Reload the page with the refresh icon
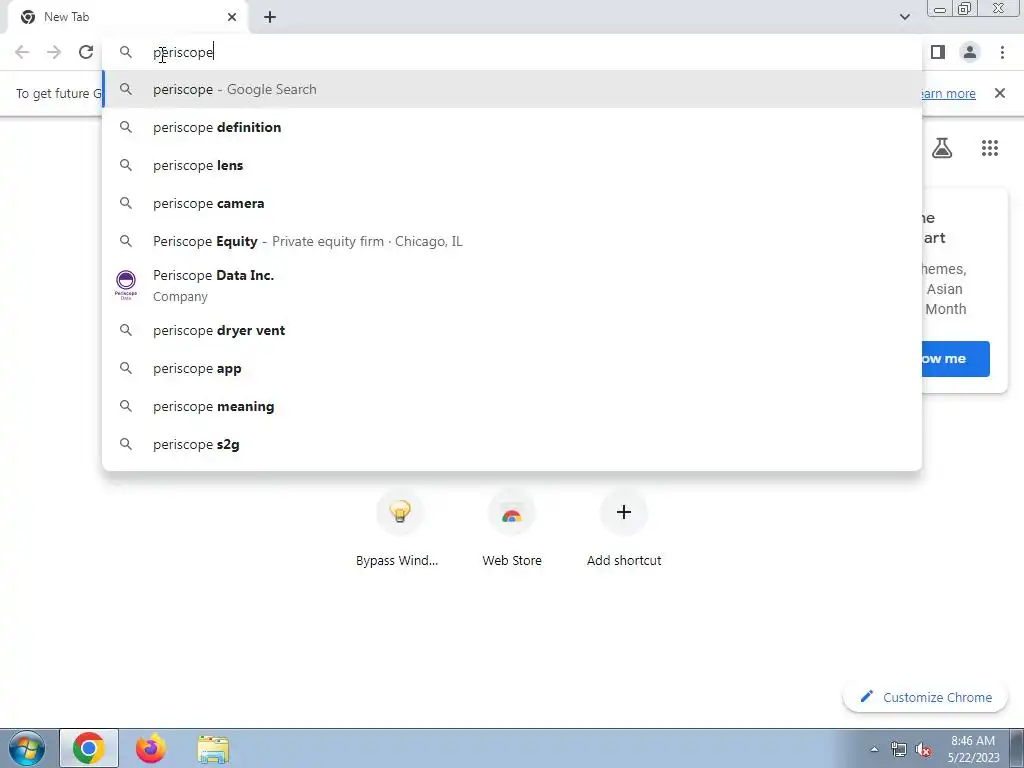Image resolution: width=1024 pixels, height=768 pixels. (x=86, y=52)
